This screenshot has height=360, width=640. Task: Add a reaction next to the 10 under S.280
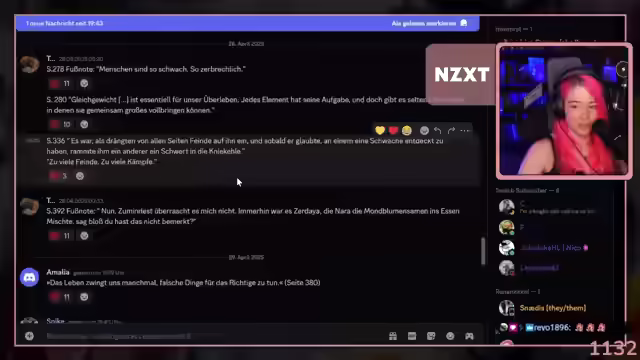tap(84, 124)
